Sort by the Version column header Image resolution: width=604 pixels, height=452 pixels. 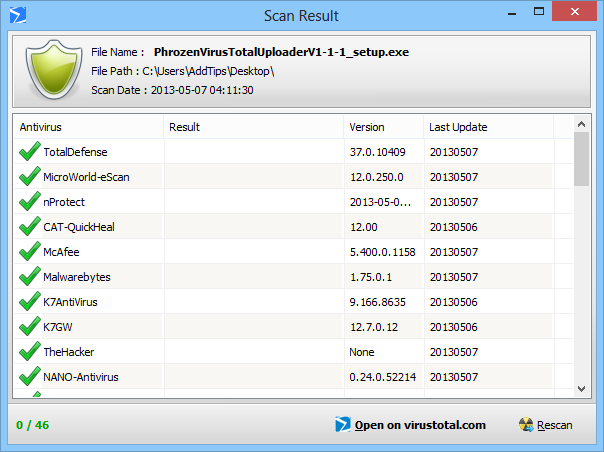tap(384, 127)
